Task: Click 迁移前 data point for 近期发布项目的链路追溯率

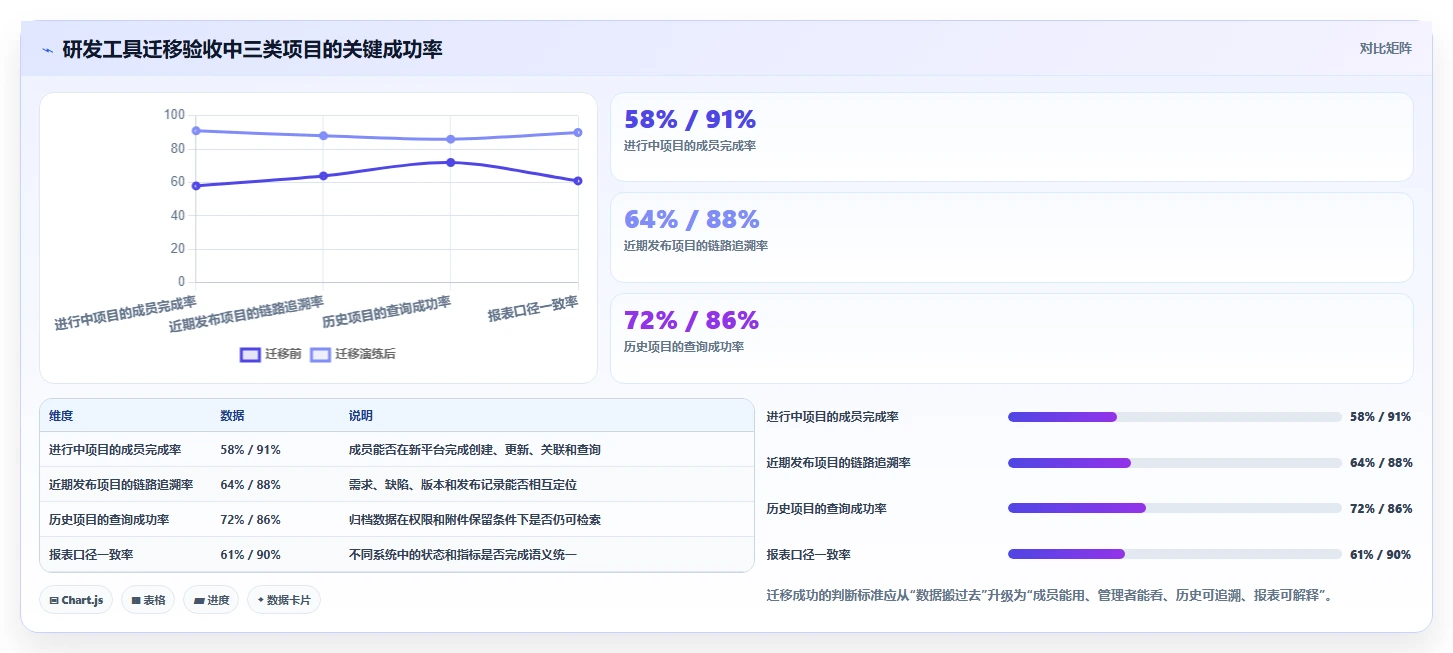Action: point(323,176)
